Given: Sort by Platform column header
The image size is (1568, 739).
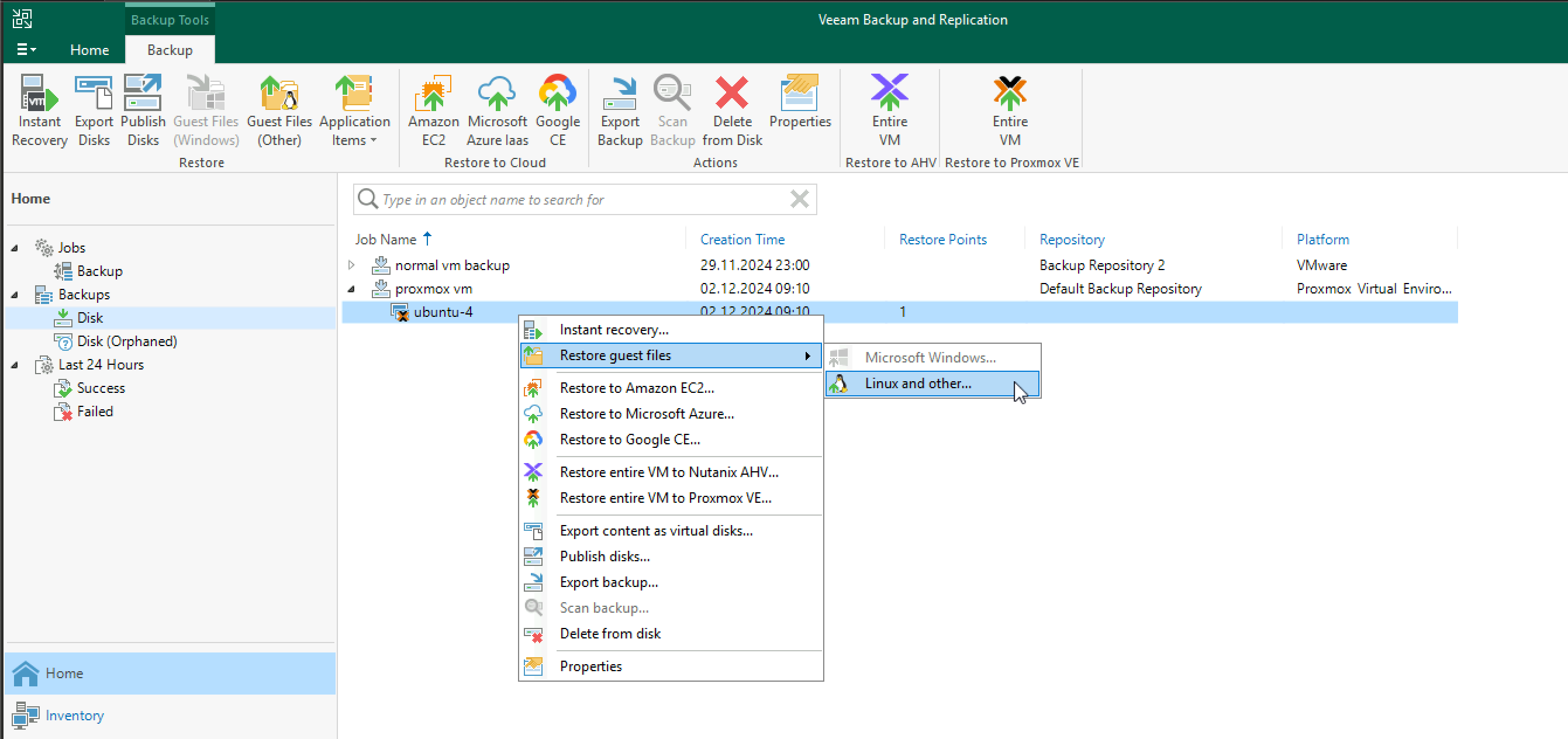Looking at the screenshot, I should tap(1322, 239).
